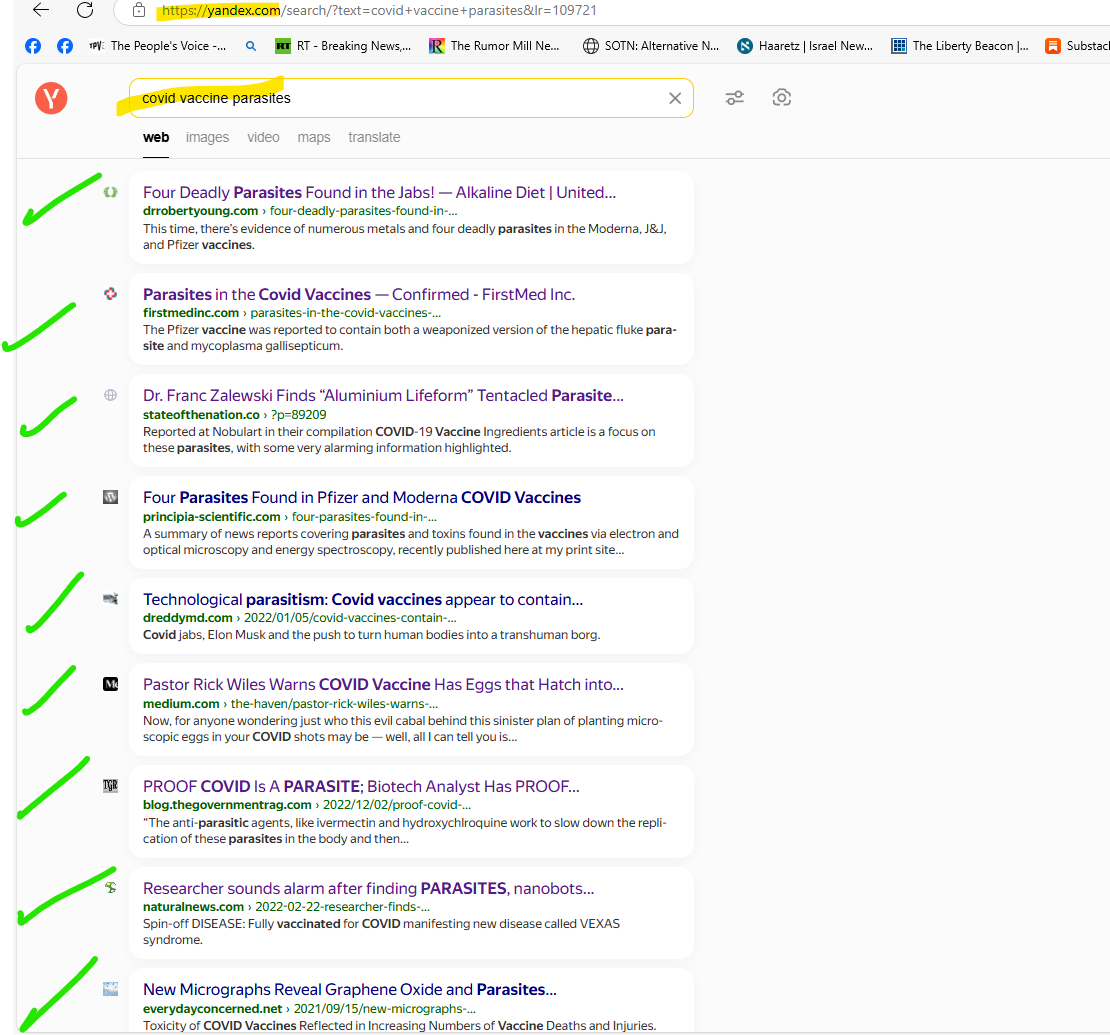The height and width of the screenshot is (1035, 1110).
Task: Open Pastor Rick Wiles Warns COVID Vaccine result
Action: tap(383, 685)
